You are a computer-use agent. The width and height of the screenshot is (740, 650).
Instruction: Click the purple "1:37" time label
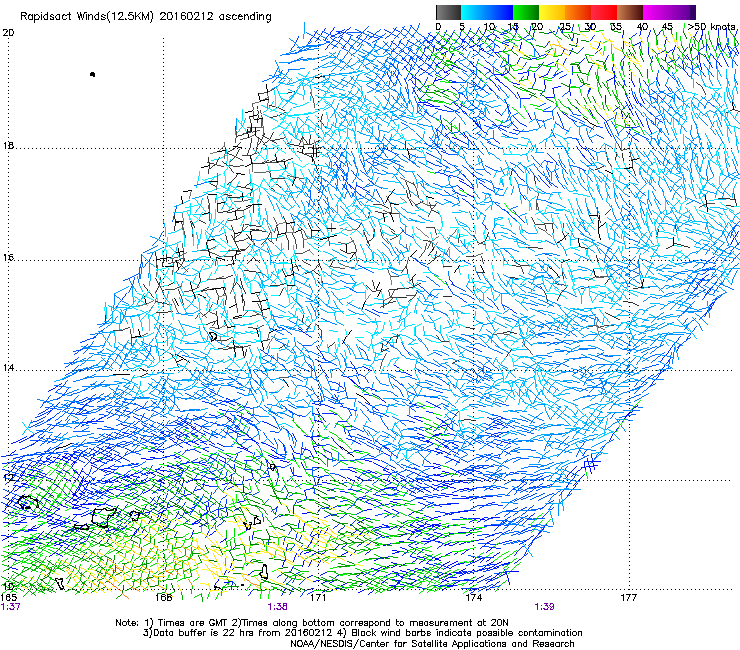pos(10,607)
